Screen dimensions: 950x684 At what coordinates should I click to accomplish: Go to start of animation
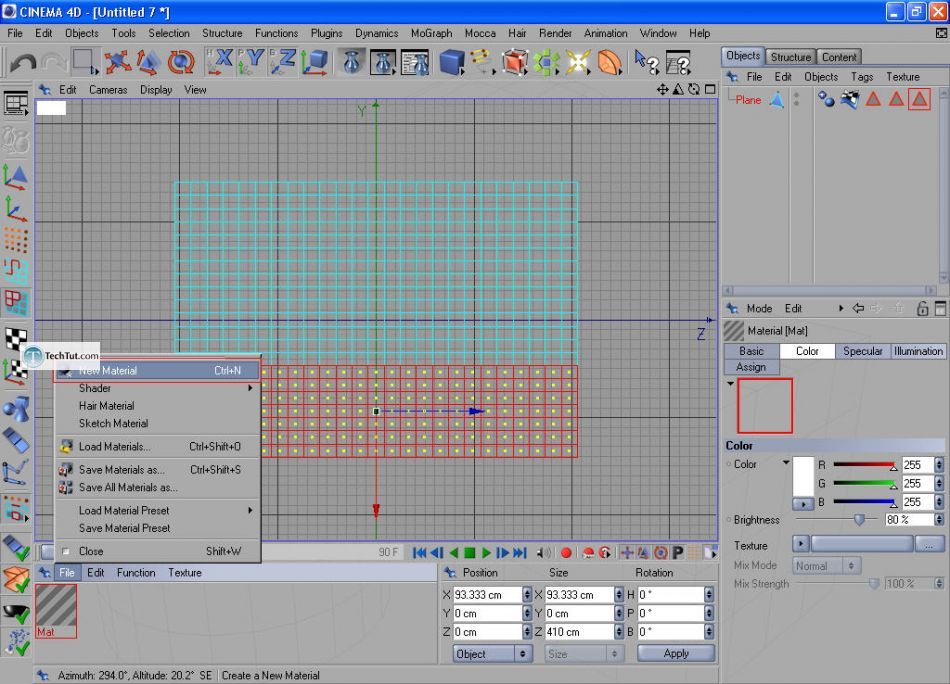(x=419, y=553)
